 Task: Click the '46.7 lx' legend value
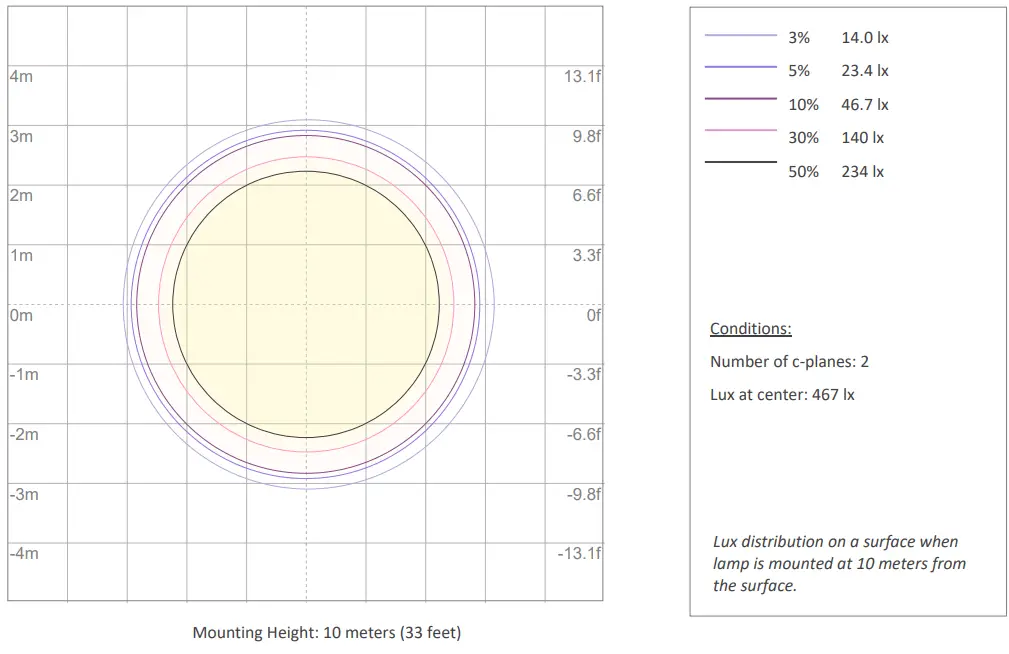point(865,105)
